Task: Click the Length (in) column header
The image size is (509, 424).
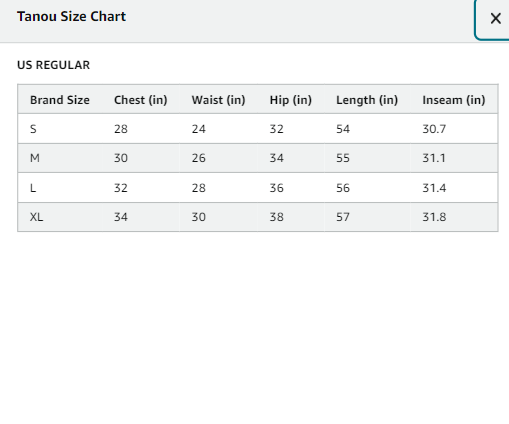Action: click(x=367, y=100)
